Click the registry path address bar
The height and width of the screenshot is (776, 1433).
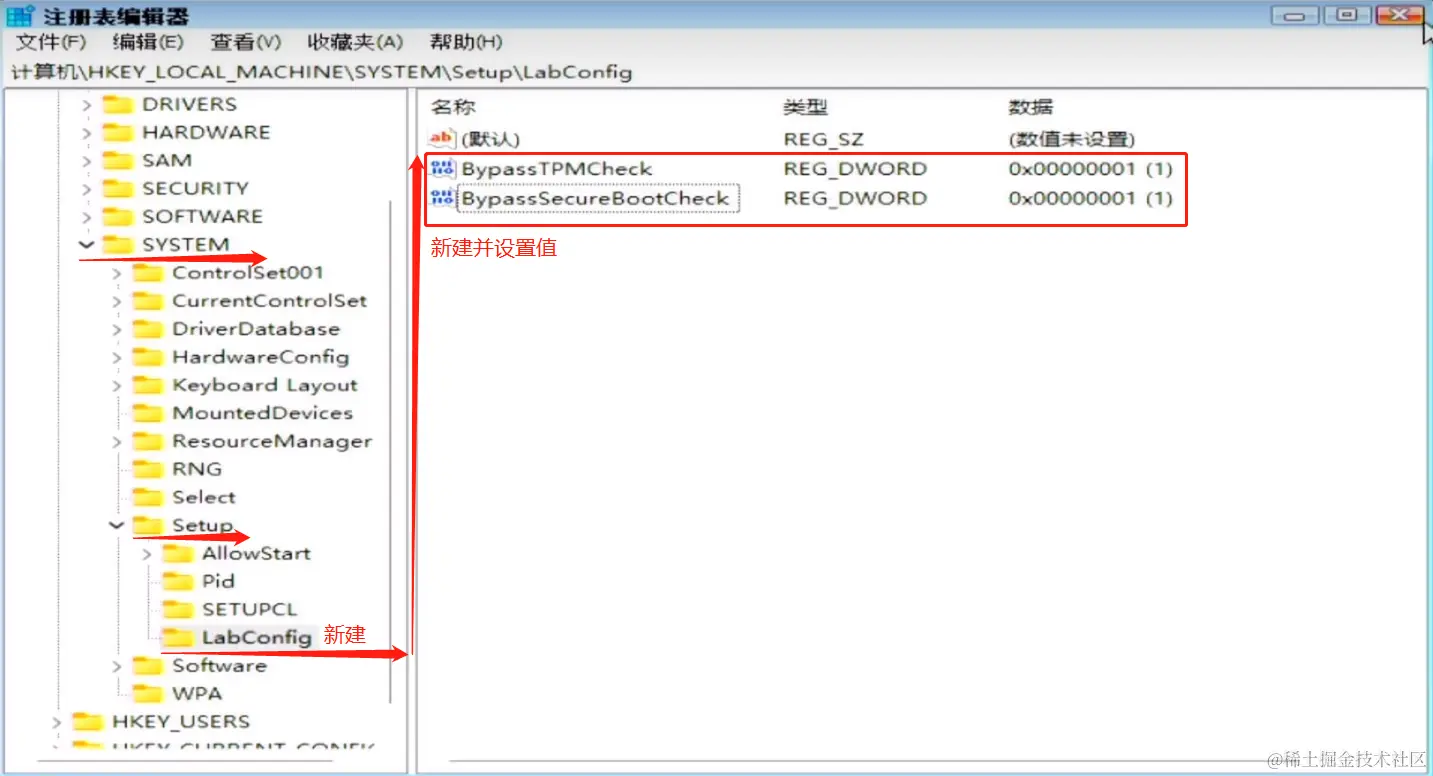(x=716, y=72)
